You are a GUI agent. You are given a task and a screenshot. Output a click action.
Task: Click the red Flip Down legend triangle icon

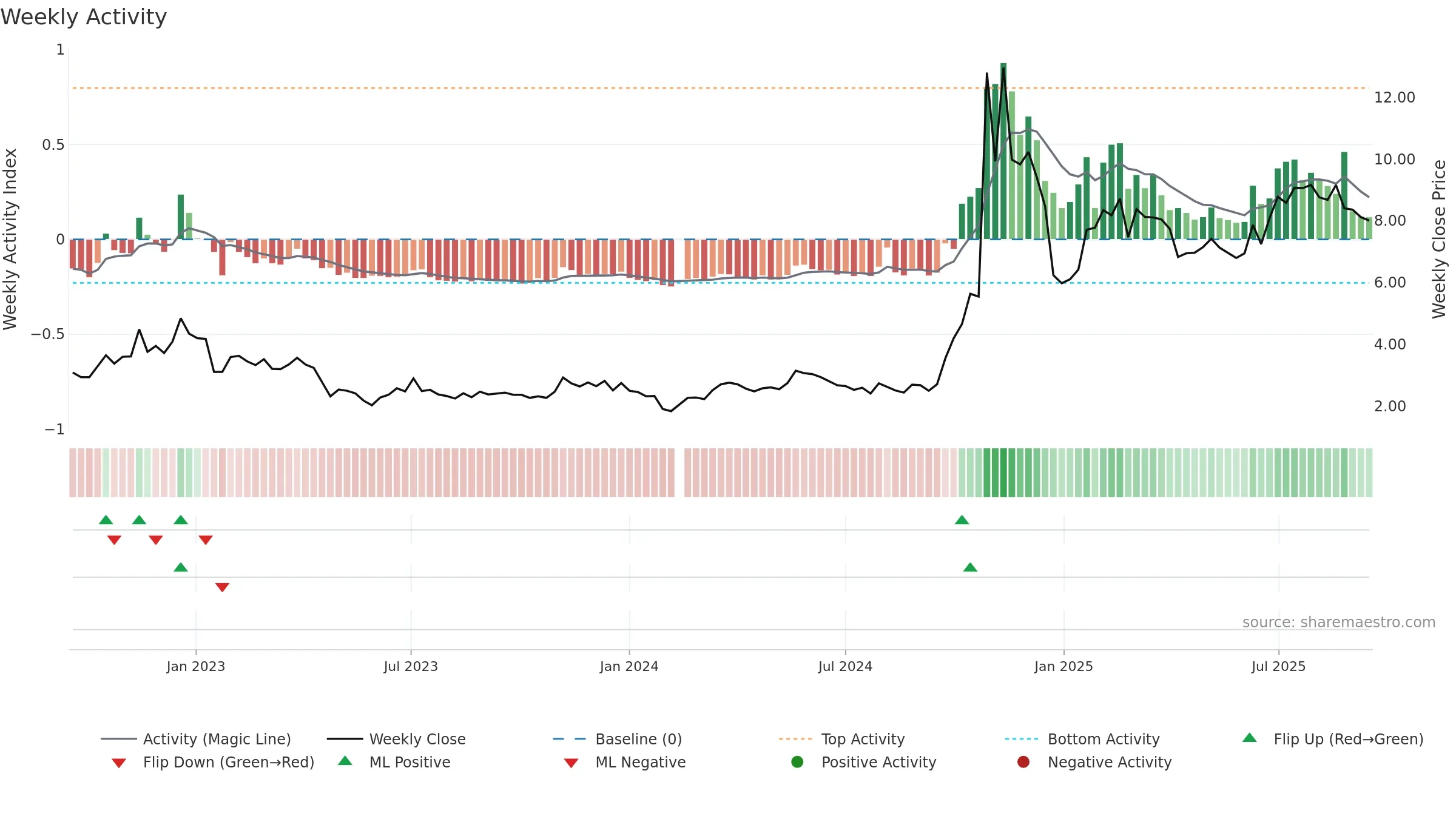(x=119, y=763)
